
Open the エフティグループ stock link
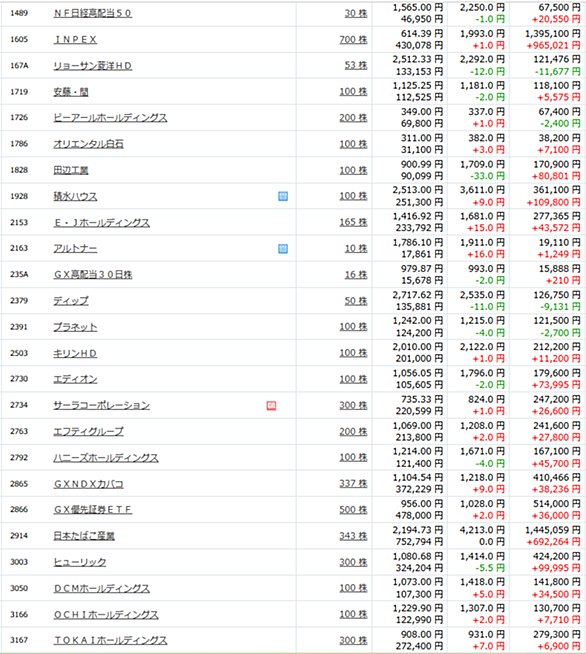[x=88, y=432]
